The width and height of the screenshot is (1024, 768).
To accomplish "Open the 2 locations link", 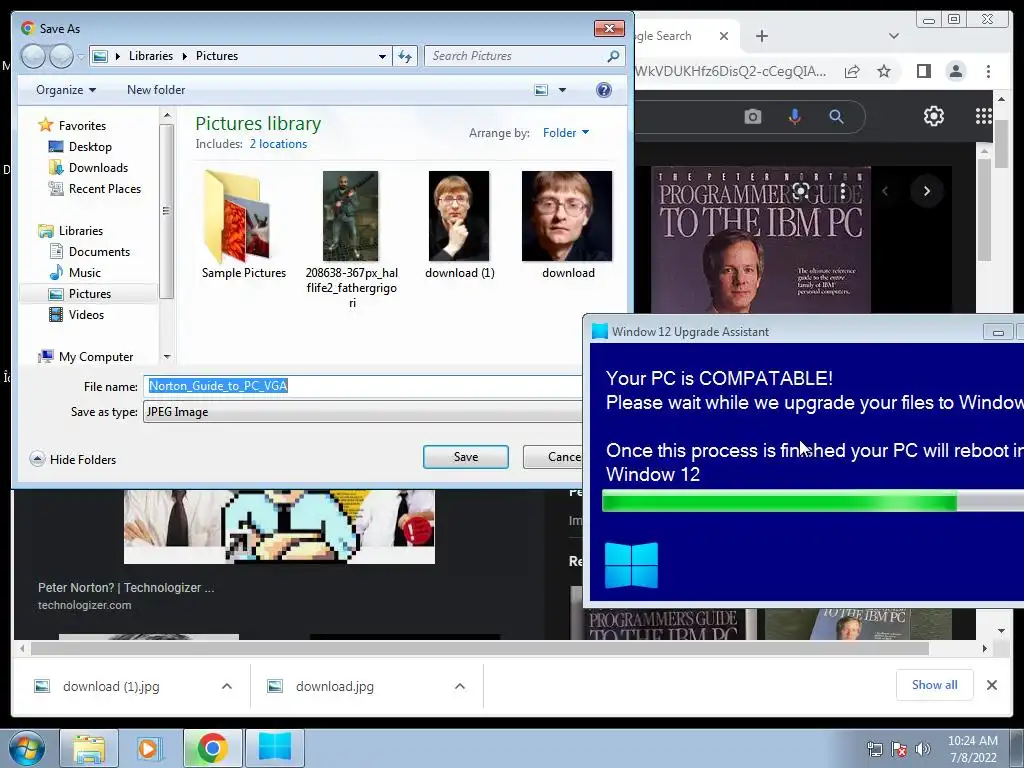I will (x=278, y=144).
